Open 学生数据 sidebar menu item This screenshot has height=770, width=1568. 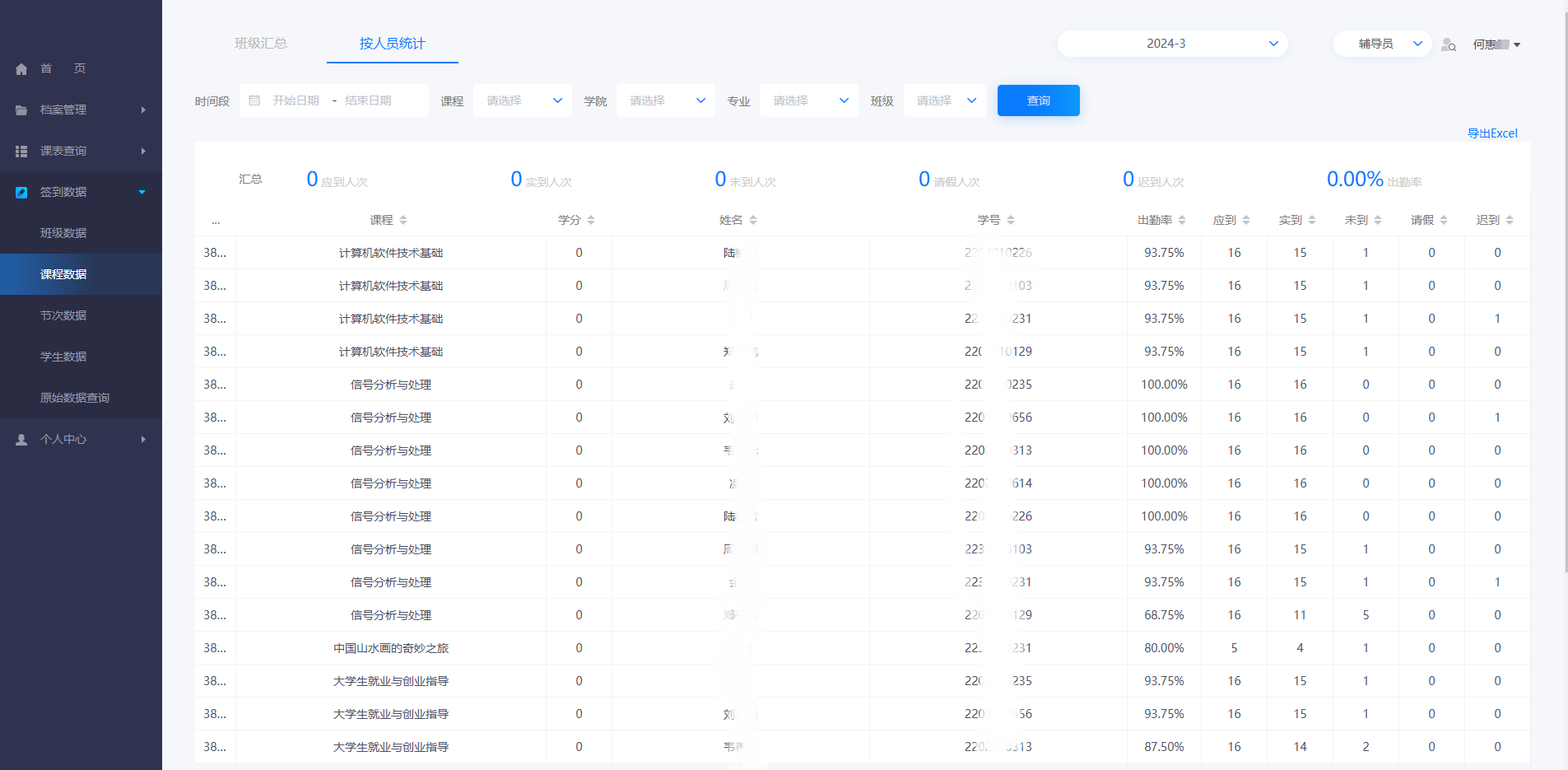[63, 357]
